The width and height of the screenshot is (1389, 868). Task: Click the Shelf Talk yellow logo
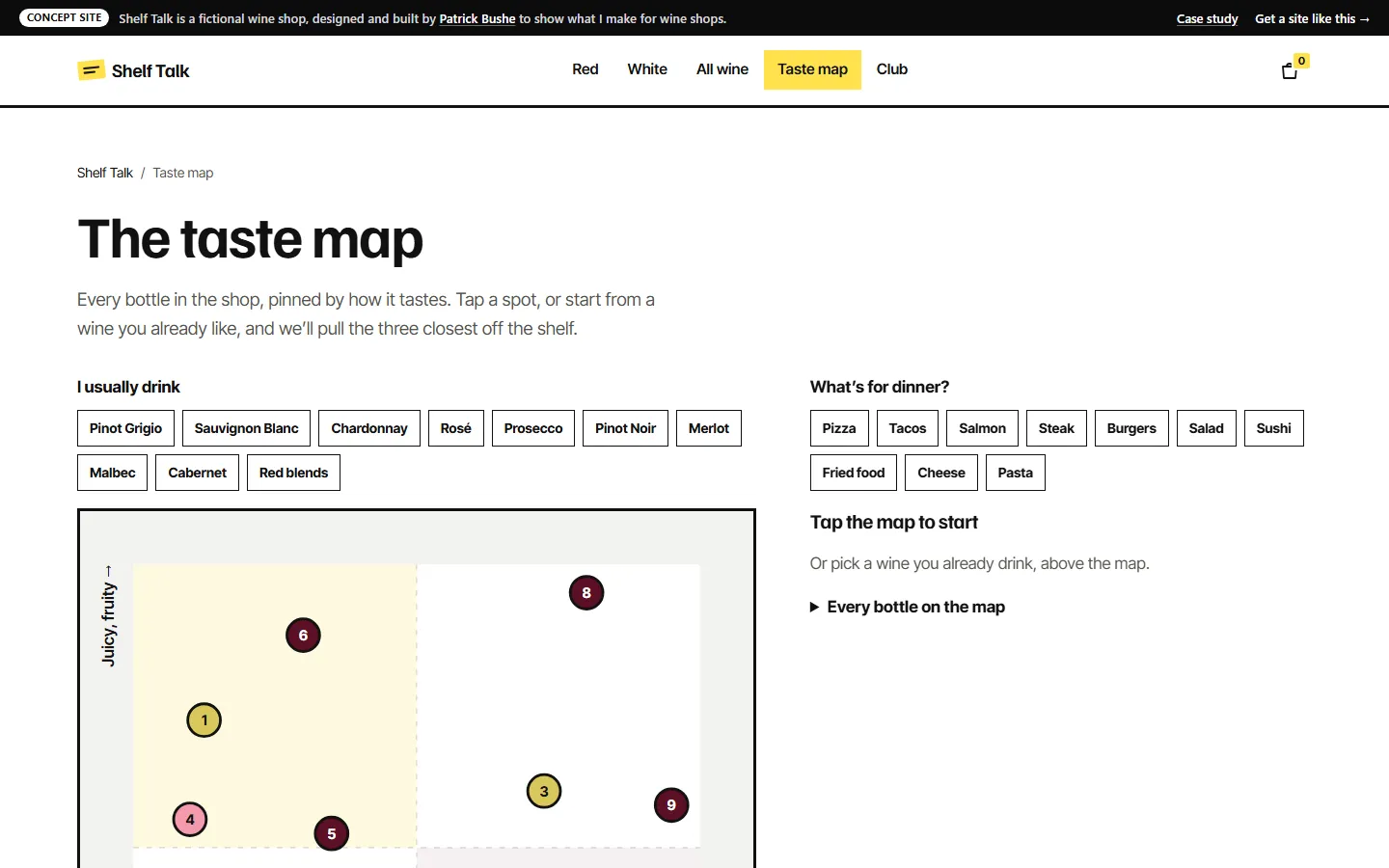tap(91, 70)
